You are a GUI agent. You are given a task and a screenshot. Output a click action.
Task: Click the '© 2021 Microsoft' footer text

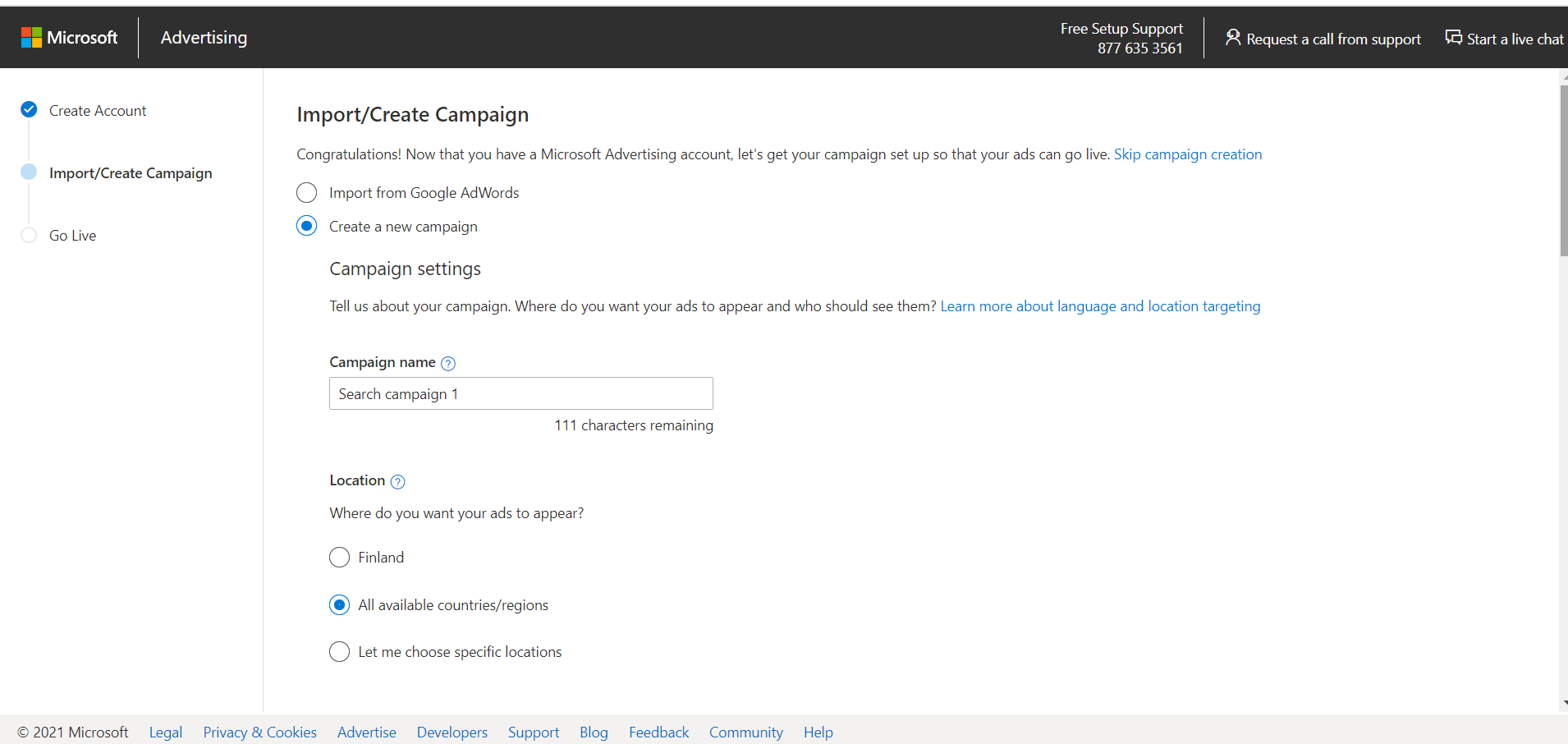73,733
